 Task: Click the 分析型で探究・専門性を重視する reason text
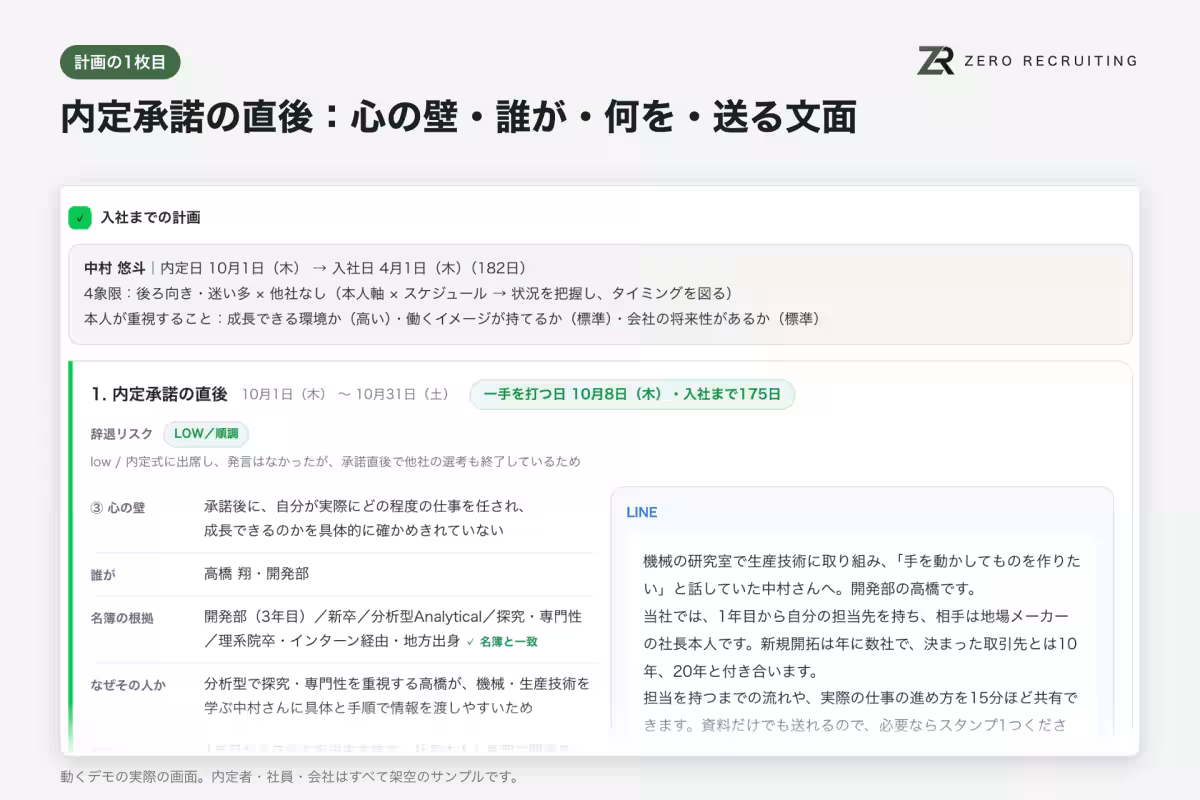(x=397, y=695)
